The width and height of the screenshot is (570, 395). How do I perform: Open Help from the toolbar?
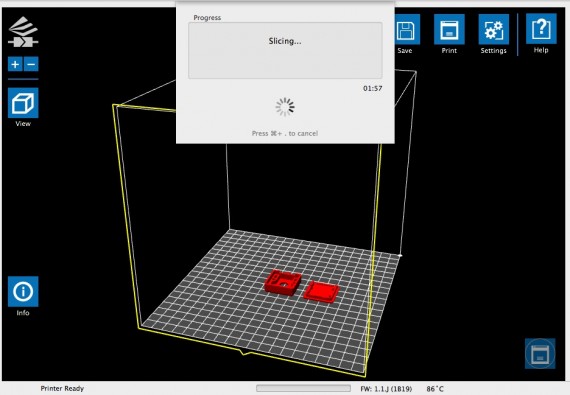[x=541, y=29]
